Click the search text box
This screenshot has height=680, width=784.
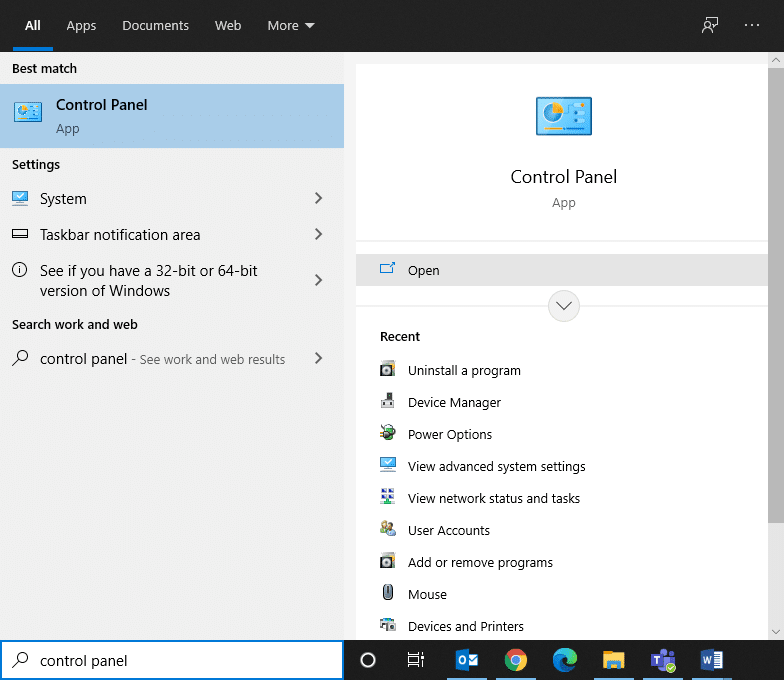click(185, 660)
